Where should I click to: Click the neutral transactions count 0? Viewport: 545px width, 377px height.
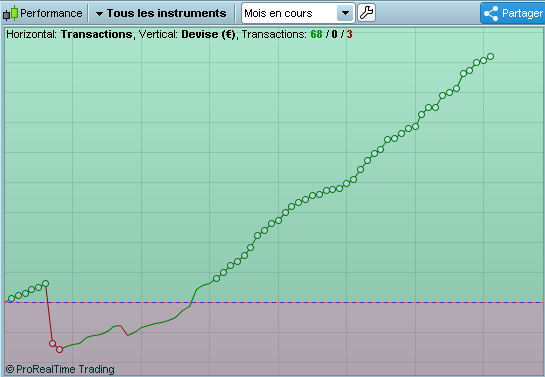[334, 34]
